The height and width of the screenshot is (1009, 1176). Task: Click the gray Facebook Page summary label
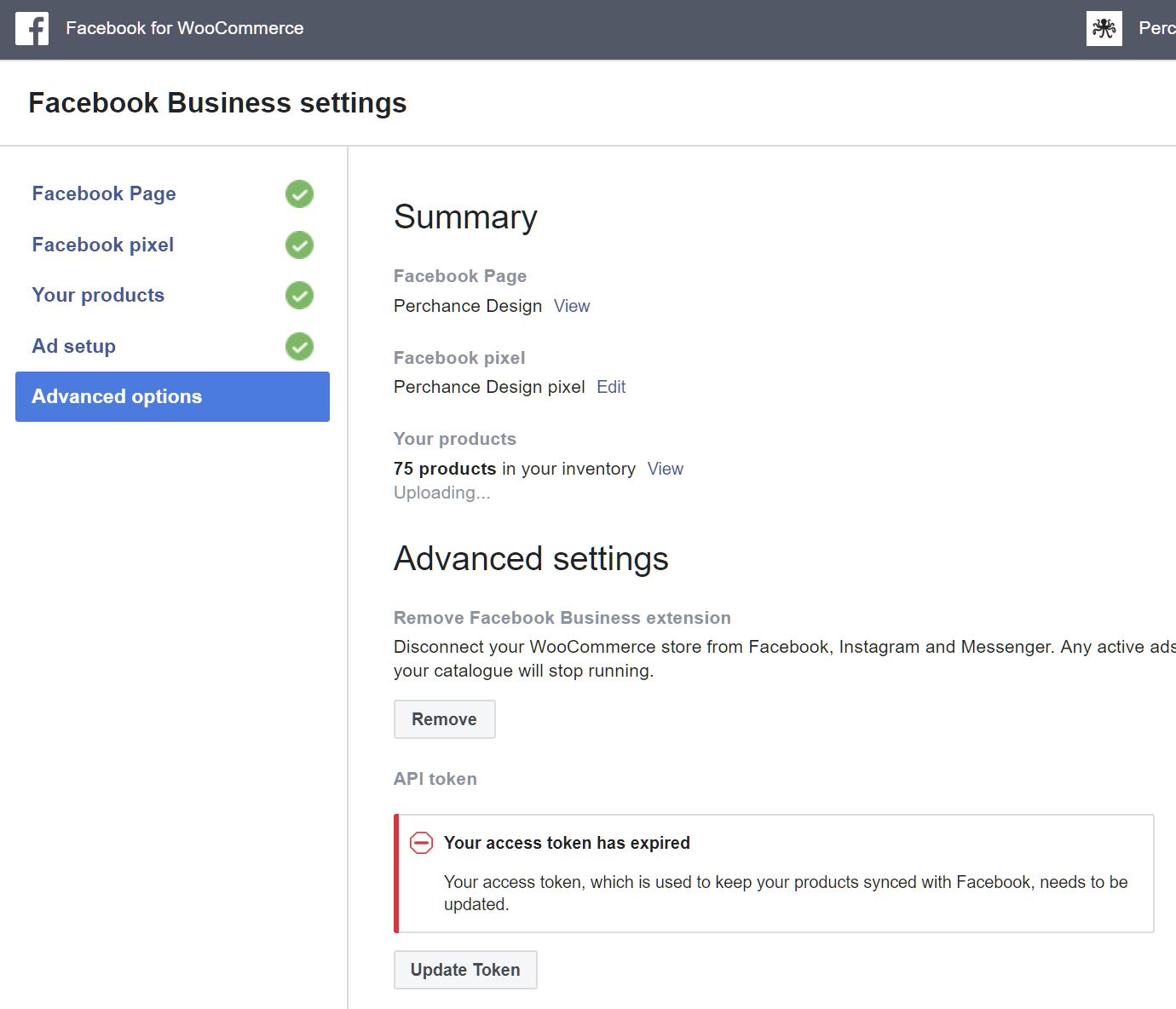pyautogui.click(x=460, y=276)
